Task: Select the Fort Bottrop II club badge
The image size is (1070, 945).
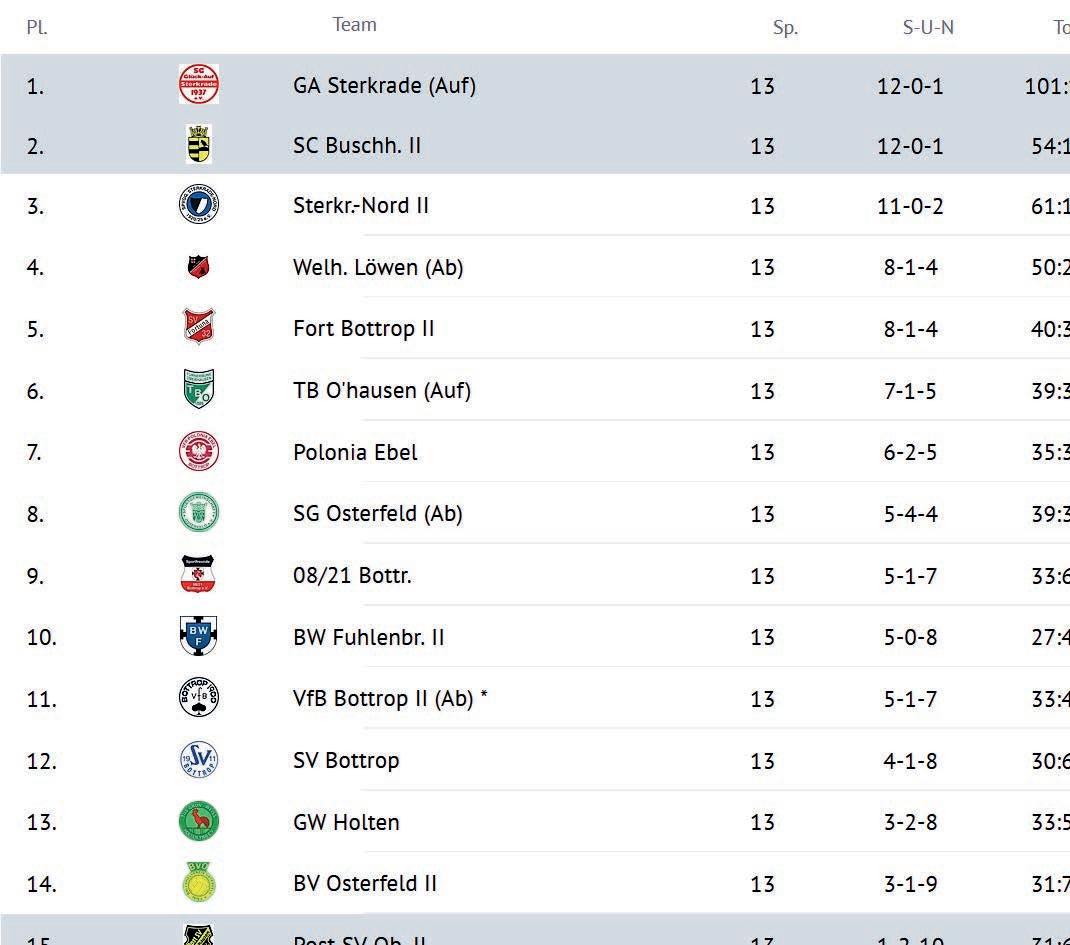Action: [198, 328]
